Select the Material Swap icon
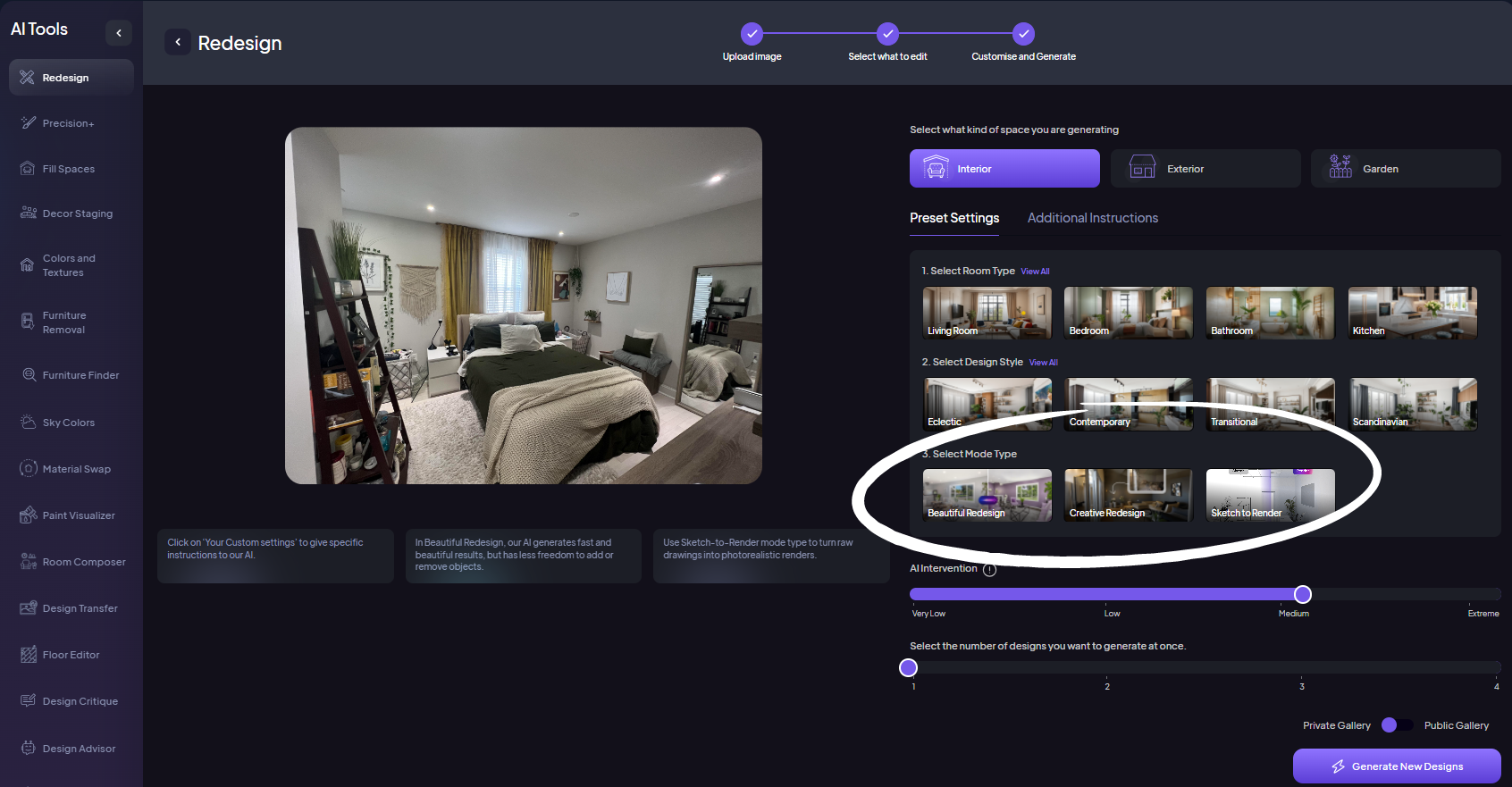The image size is (1512, 787). [x=29, y=469]
